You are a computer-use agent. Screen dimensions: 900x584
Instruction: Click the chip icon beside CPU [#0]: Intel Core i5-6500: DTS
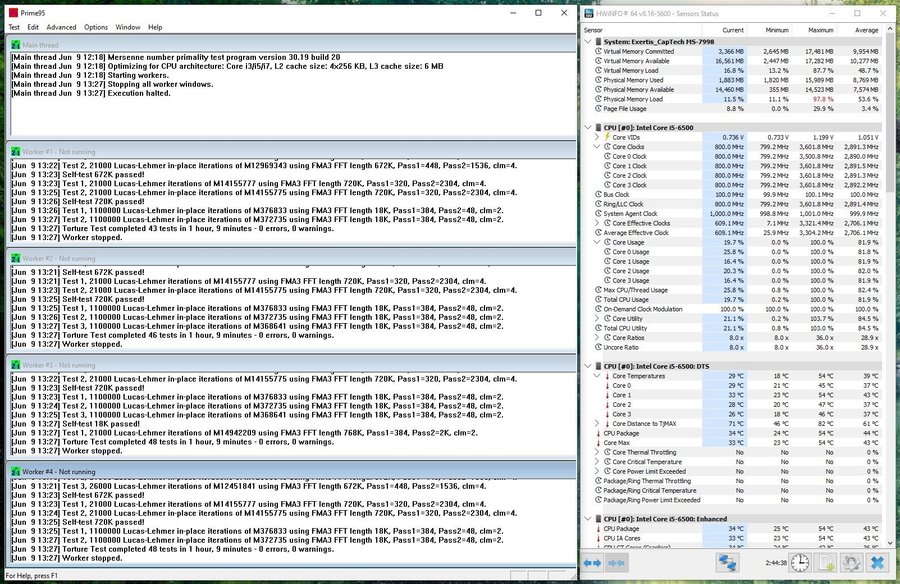(598, 366)
